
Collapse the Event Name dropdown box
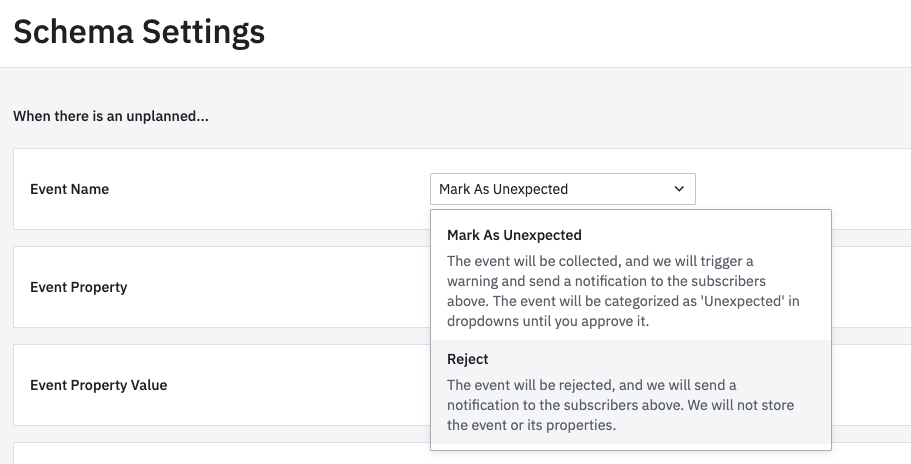[562, 189]
